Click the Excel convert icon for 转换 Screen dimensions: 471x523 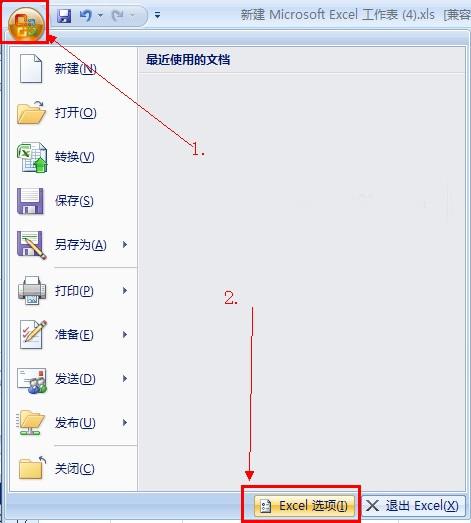click(x=32, y=157)
